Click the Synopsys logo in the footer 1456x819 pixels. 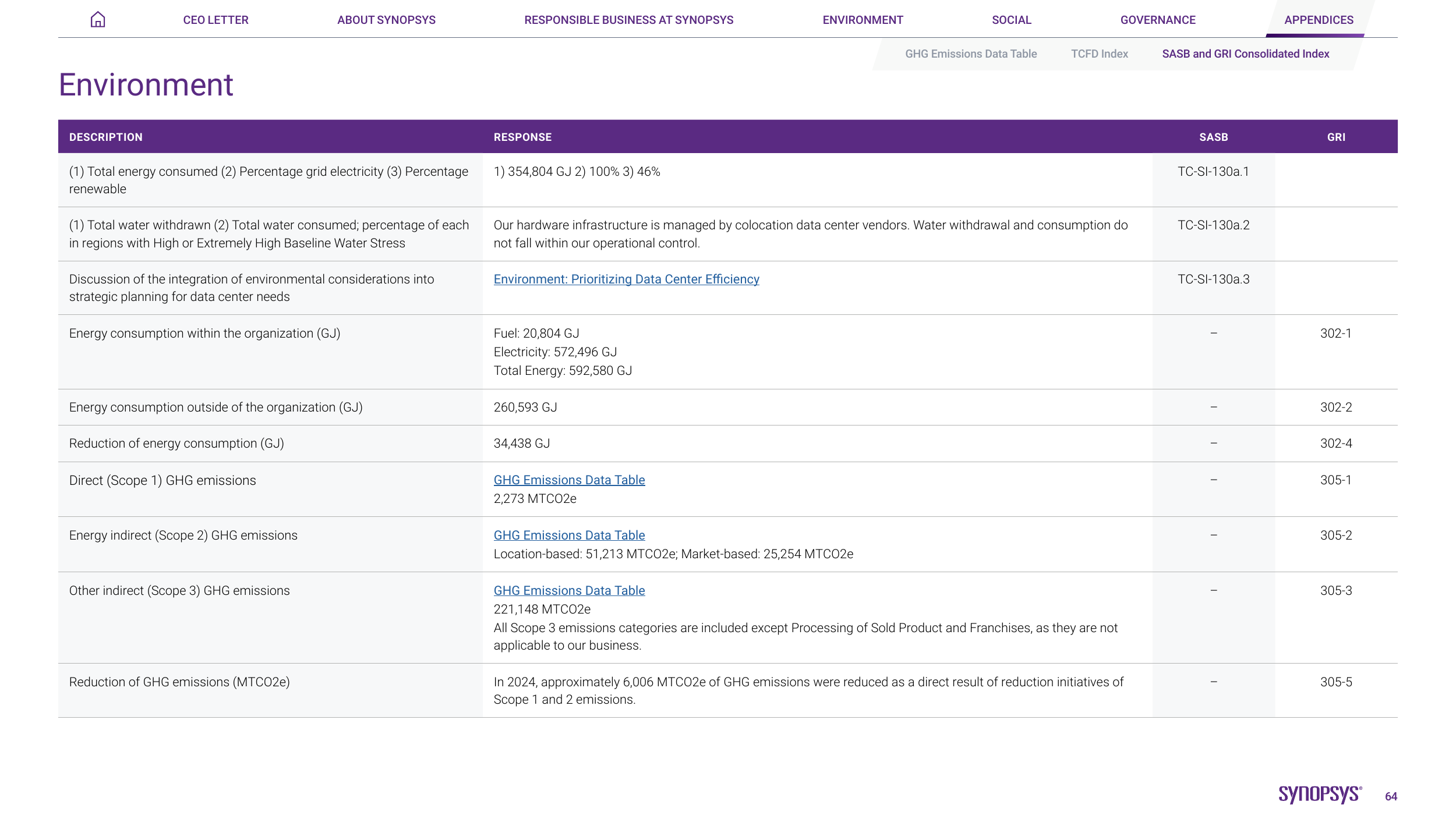pyautogui.click(x=1320, y=794)
